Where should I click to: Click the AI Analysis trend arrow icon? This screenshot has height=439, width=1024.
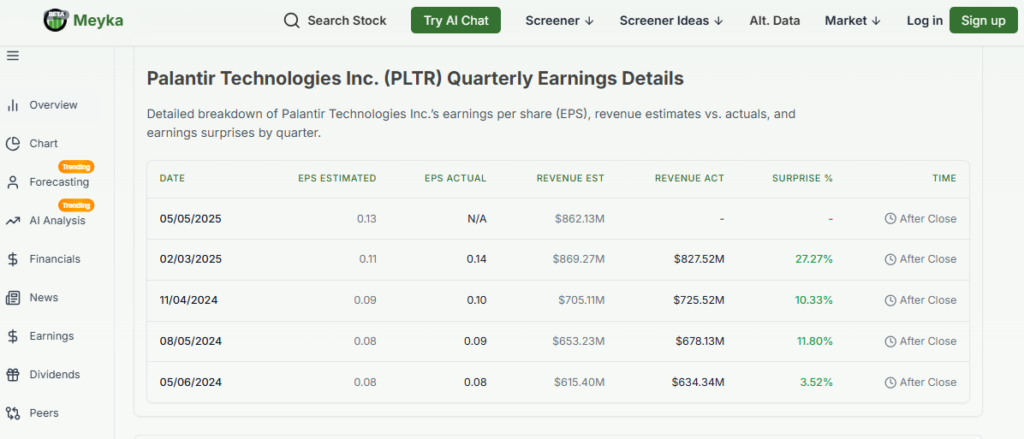(x=12, y=221)
